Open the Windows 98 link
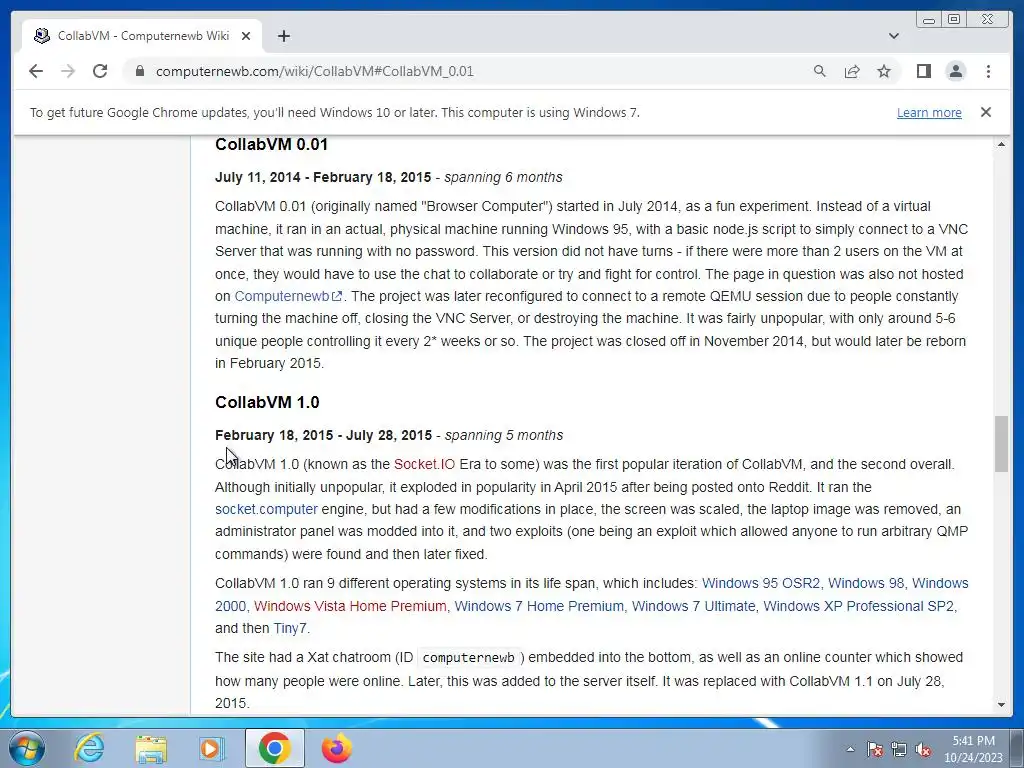Viewport: 1024px width, 768px height. pos(866,583)
